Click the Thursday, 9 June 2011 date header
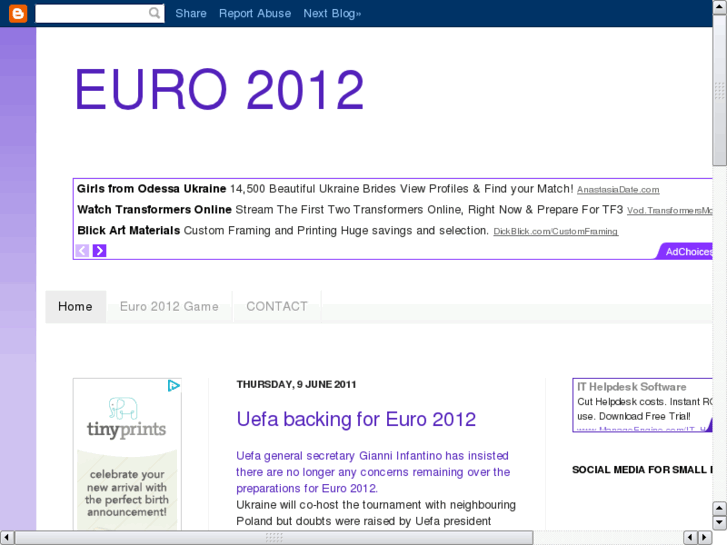The height and width of the screenshot is (545, 727). 296,385
